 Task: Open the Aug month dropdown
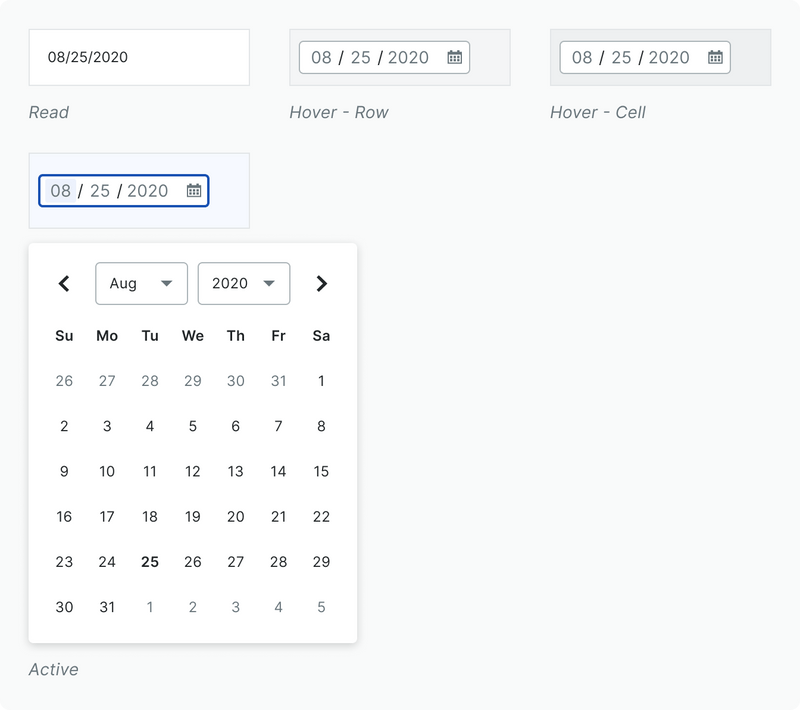141,283
